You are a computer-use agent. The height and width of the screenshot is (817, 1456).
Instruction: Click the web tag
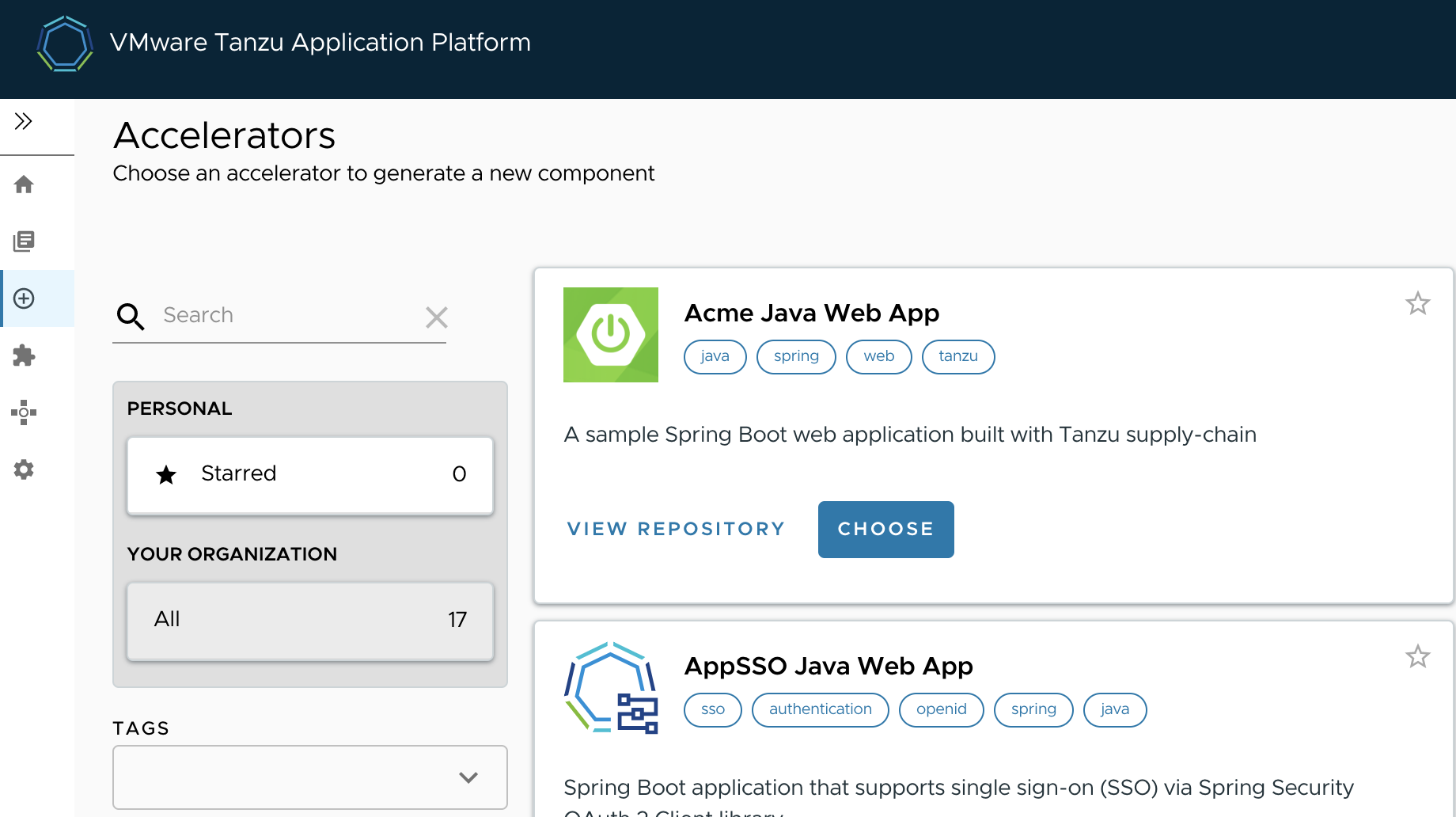[879, 356]
